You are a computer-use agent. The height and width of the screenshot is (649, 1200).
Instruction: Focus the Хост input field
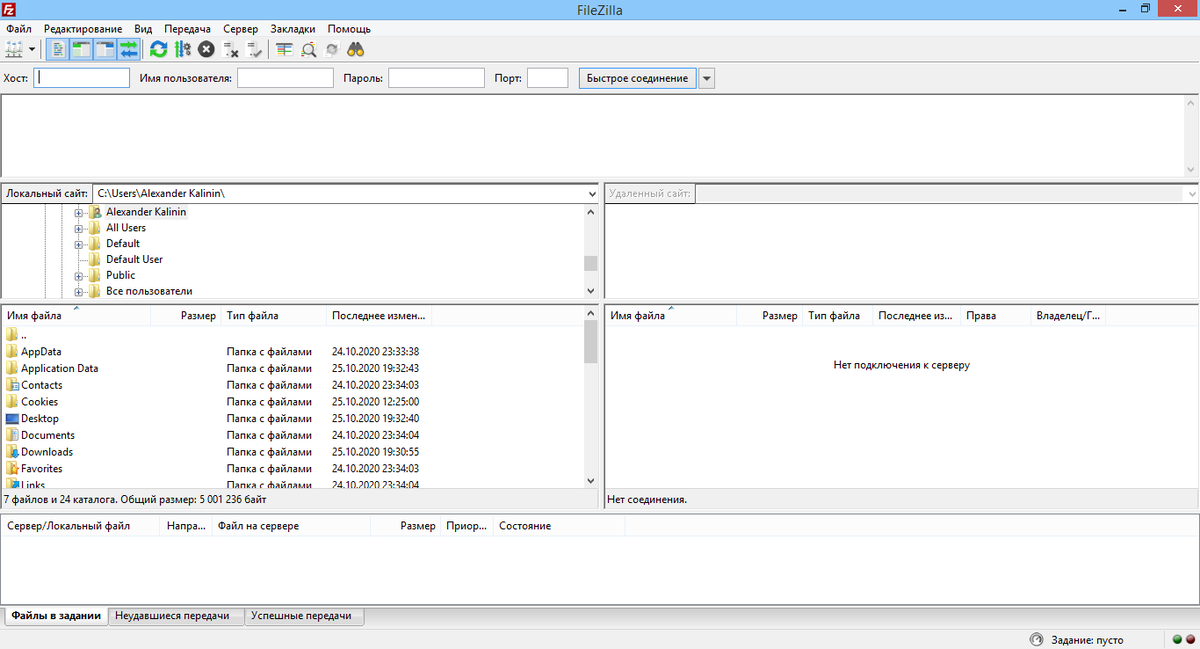[82, 78]
